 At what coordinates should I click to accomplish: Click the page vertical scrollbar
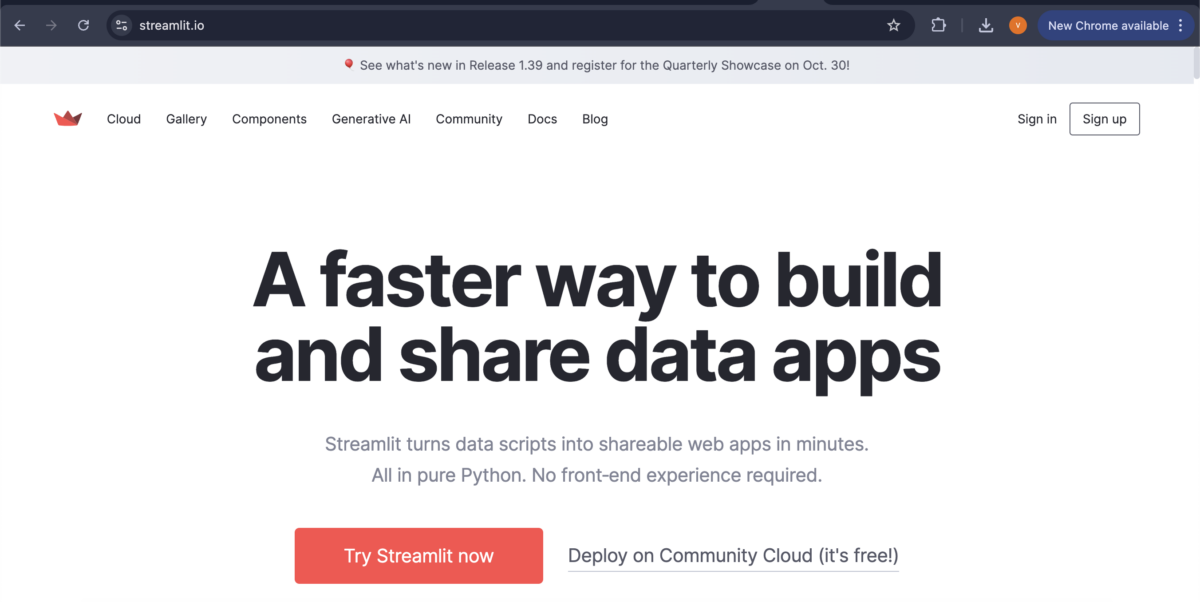click(1195, 66)
